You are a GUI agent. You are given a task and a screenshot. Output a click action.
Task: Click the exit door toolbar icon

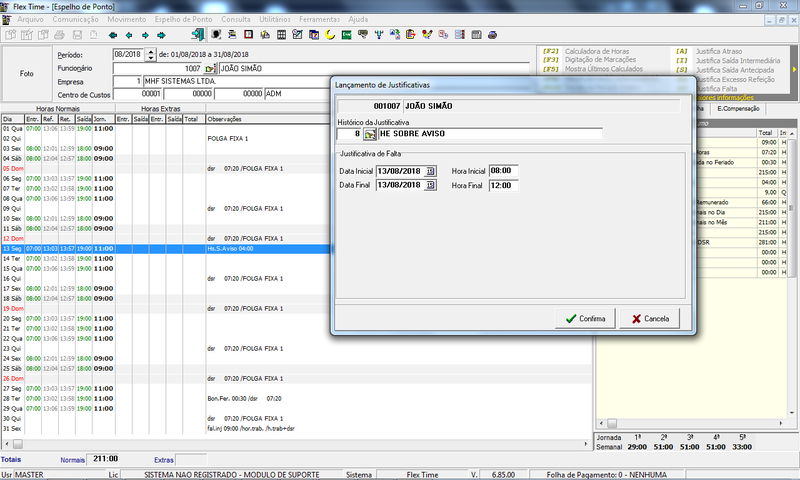pos(198,35)
